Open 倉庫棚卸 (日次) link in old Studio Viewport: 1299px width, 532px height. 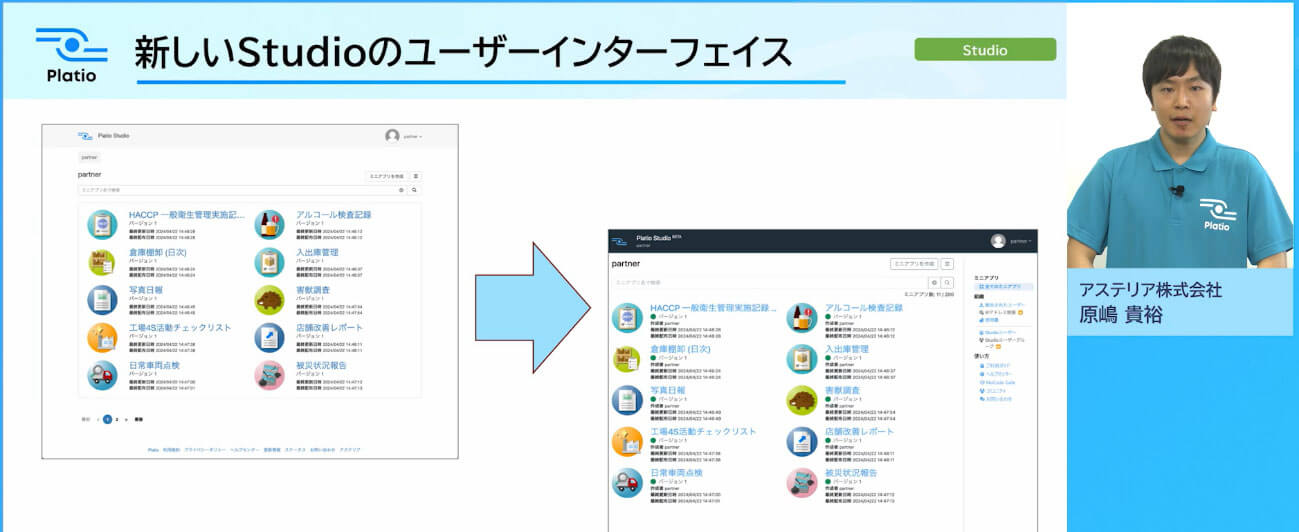[157, 252]
